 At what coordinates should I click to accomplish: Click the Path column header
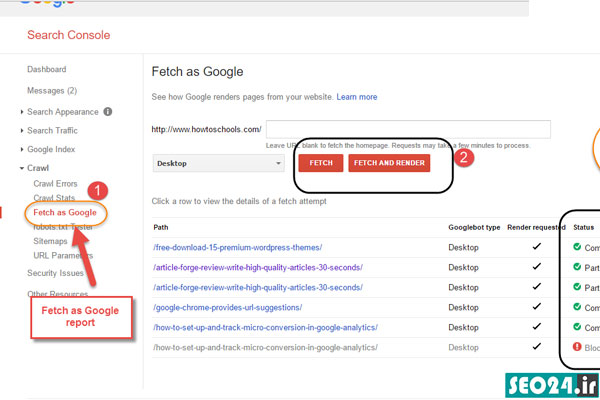click(x=161, y=227)
